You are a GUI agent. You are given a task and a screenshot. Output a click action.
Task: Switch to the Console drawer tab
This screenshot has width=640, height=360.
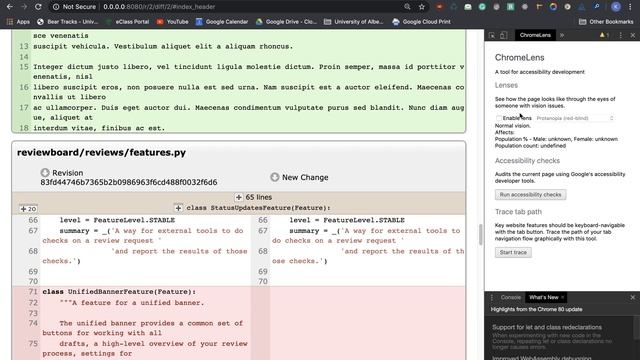point(511,297)
